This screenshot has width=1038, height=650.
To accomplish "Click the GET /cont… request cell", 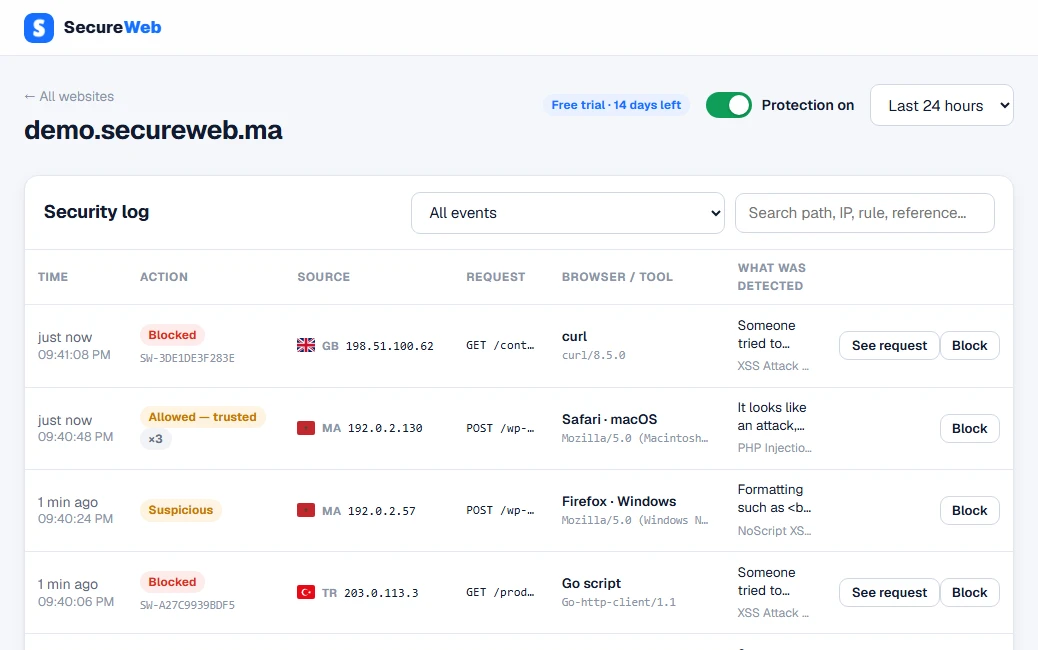I will pyautogui.click(x=500, y=346).
